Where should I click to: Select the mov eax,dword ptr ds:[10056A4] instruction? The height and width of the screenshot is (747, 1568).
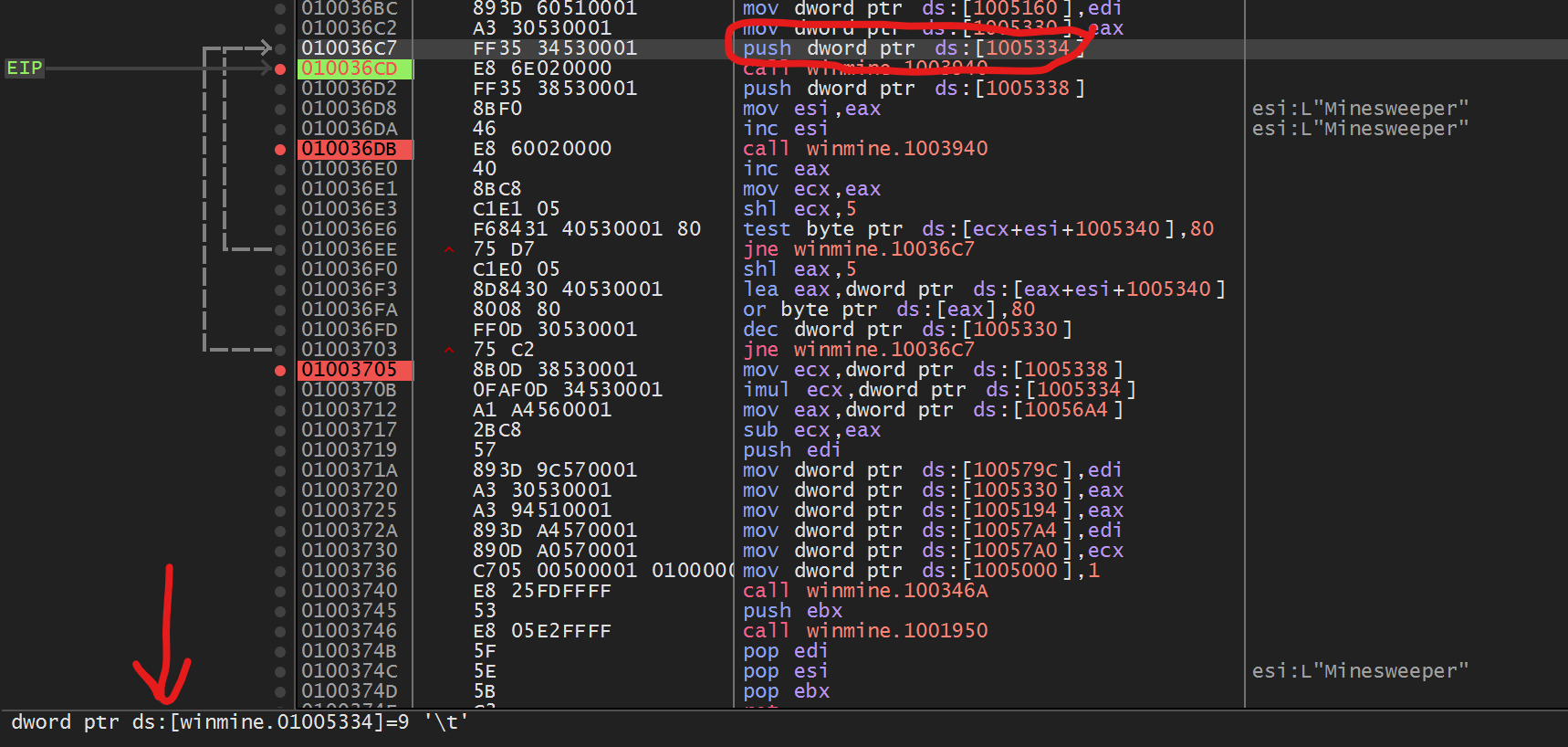click(933, 410)
